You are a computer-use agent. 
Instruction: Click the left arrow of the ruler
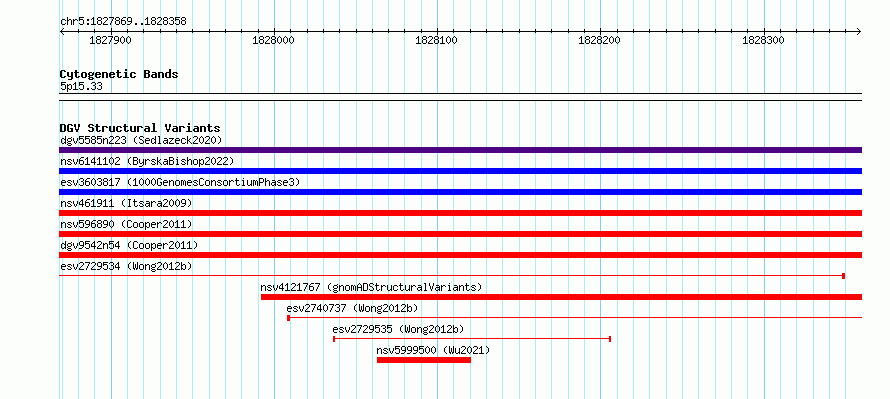62,31
